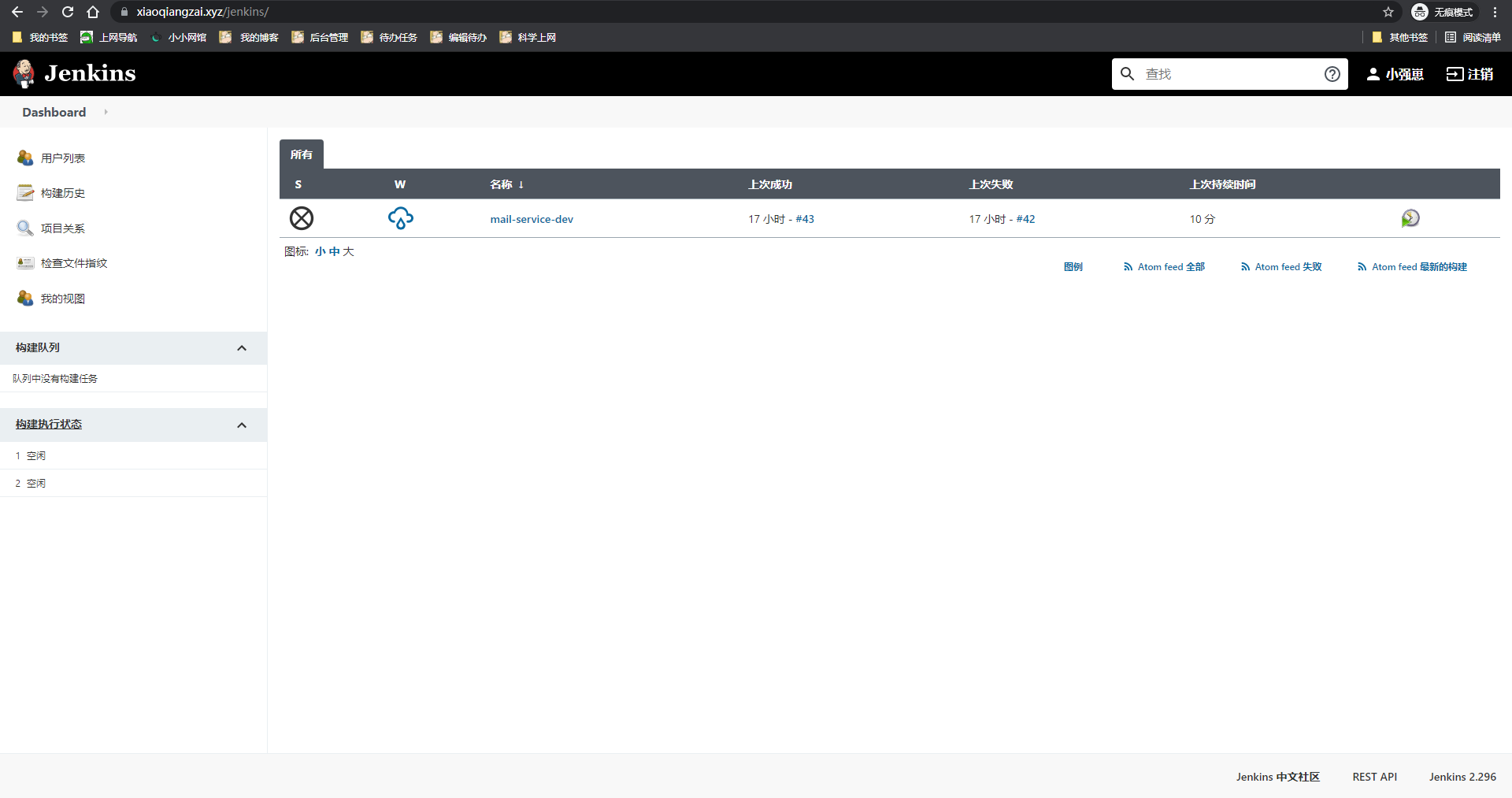Open last successful build #43
Image resolution: width=1512 pixels, height=798 pixels.
805,219
